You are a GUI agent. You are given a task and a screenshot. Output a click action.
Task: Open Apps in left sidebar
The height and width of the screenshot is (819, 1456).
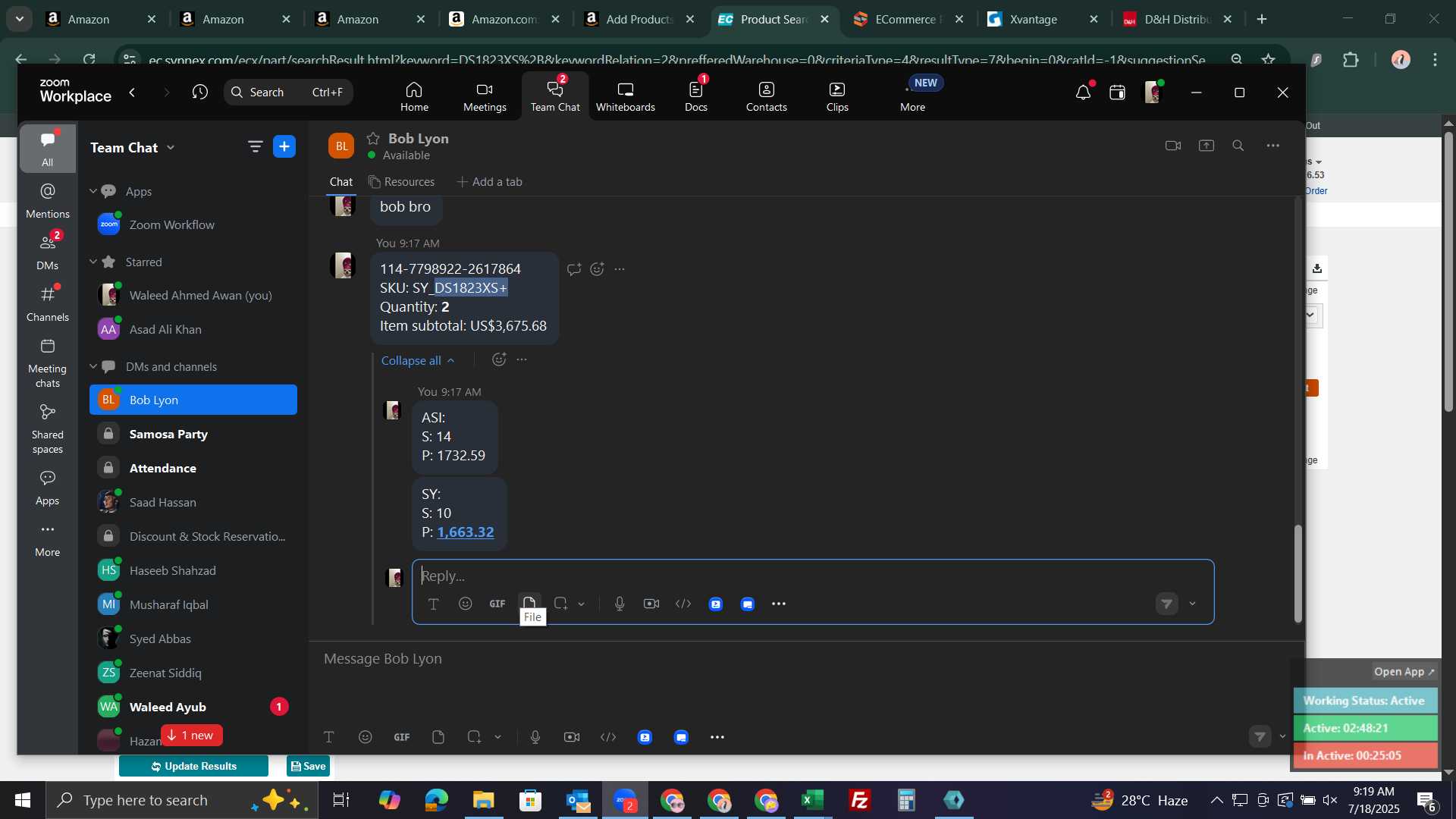[x=47, y=488]
